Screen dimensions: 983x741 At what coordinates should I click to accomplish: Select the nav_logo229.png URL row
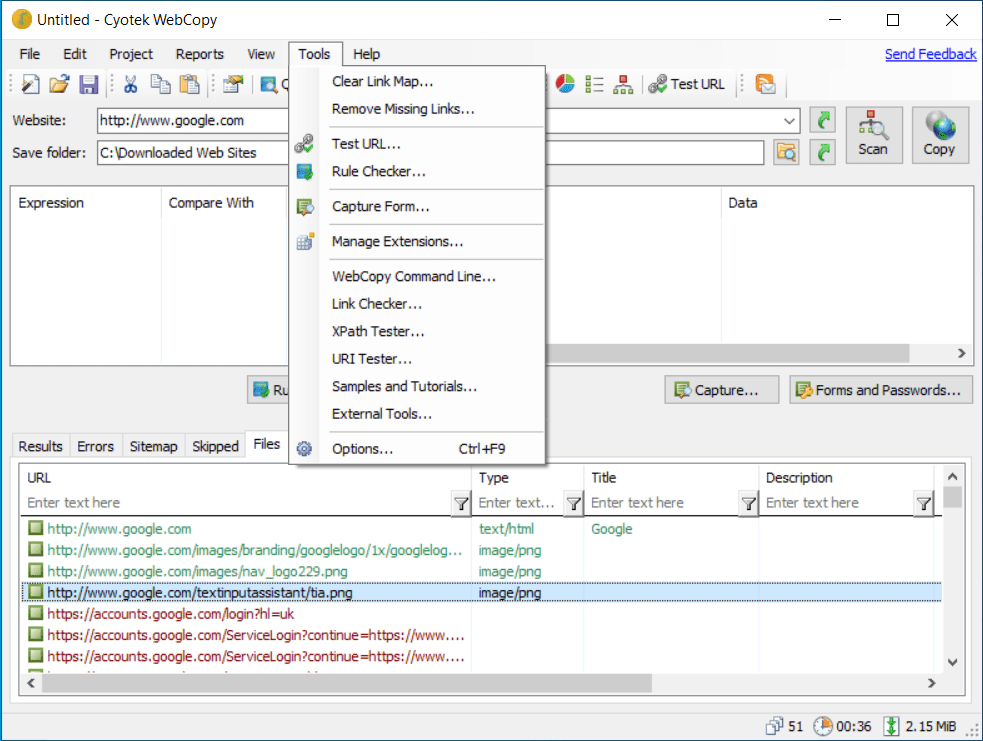coord(481,572)
